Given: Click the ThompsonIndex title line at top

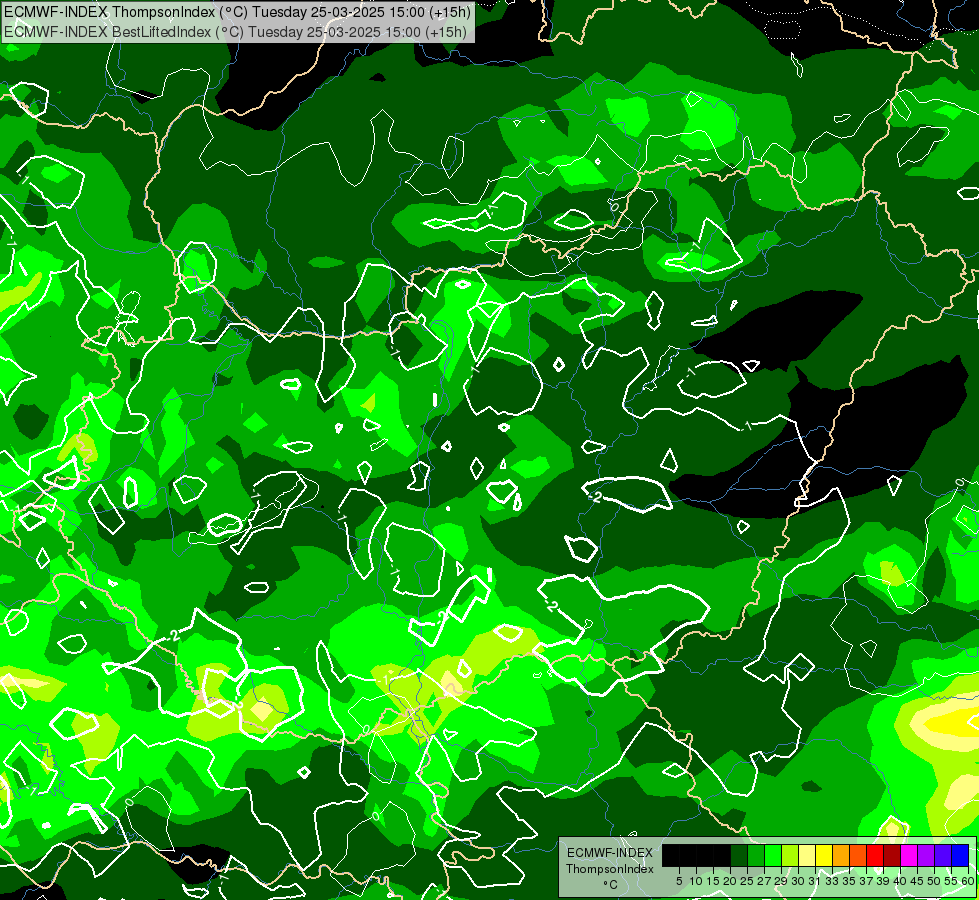Looking at the screenshot, I should tap(237, 12).
